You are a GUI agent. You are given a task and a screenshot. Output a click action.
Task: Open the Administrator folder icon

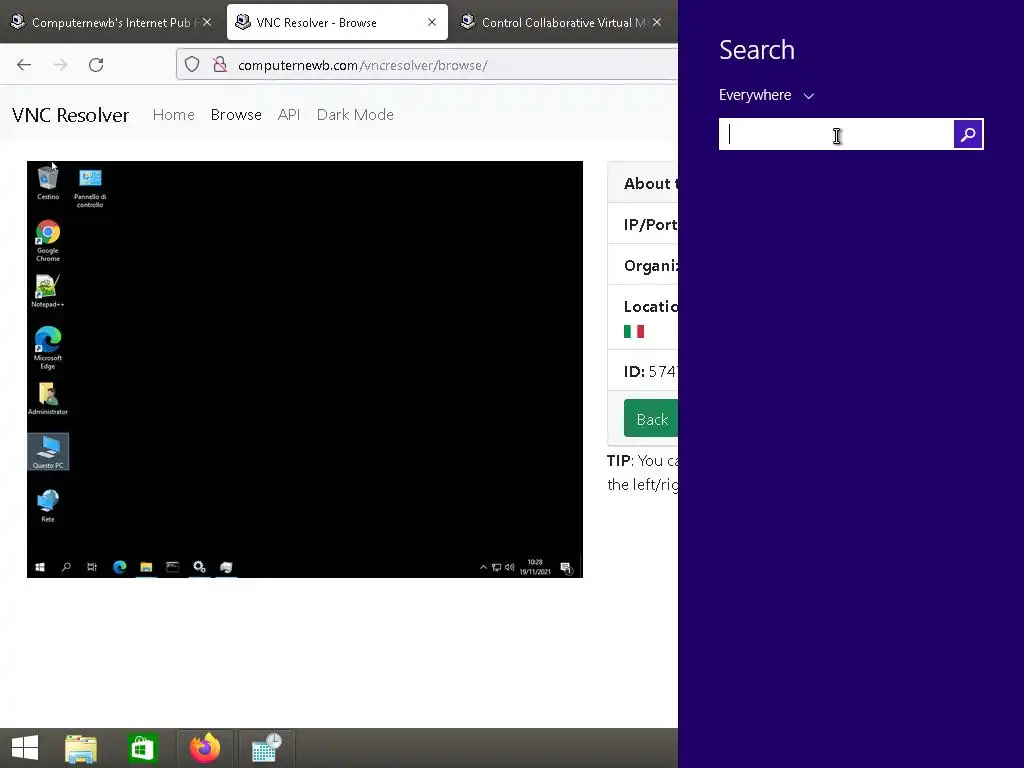click(48, 398)
